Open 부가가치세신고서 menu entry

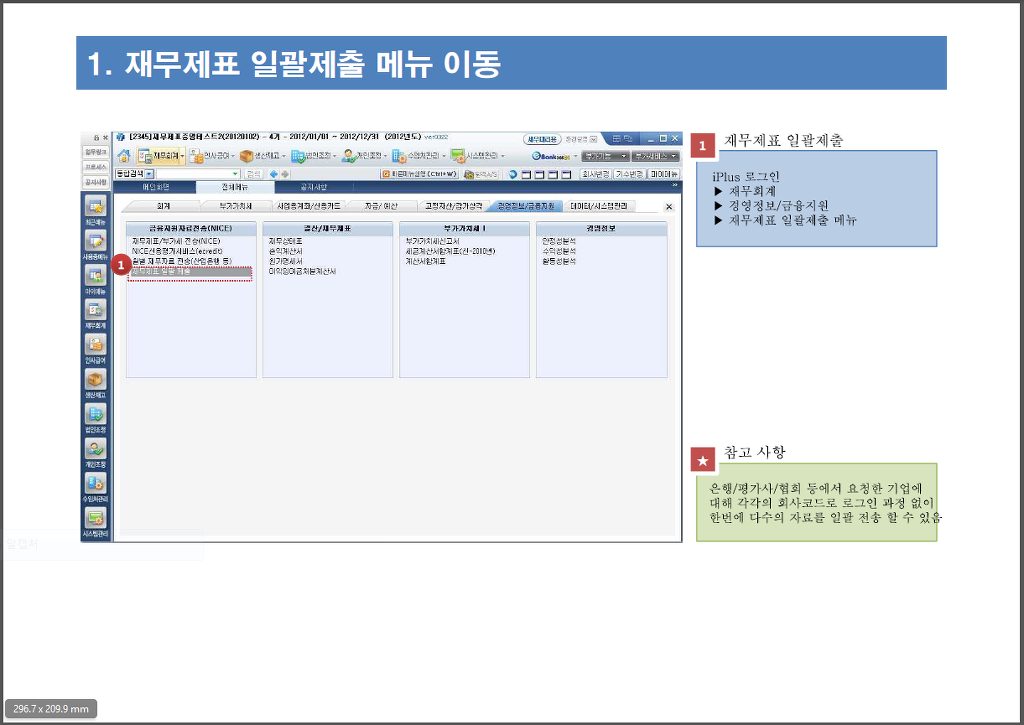pos(432,242)
